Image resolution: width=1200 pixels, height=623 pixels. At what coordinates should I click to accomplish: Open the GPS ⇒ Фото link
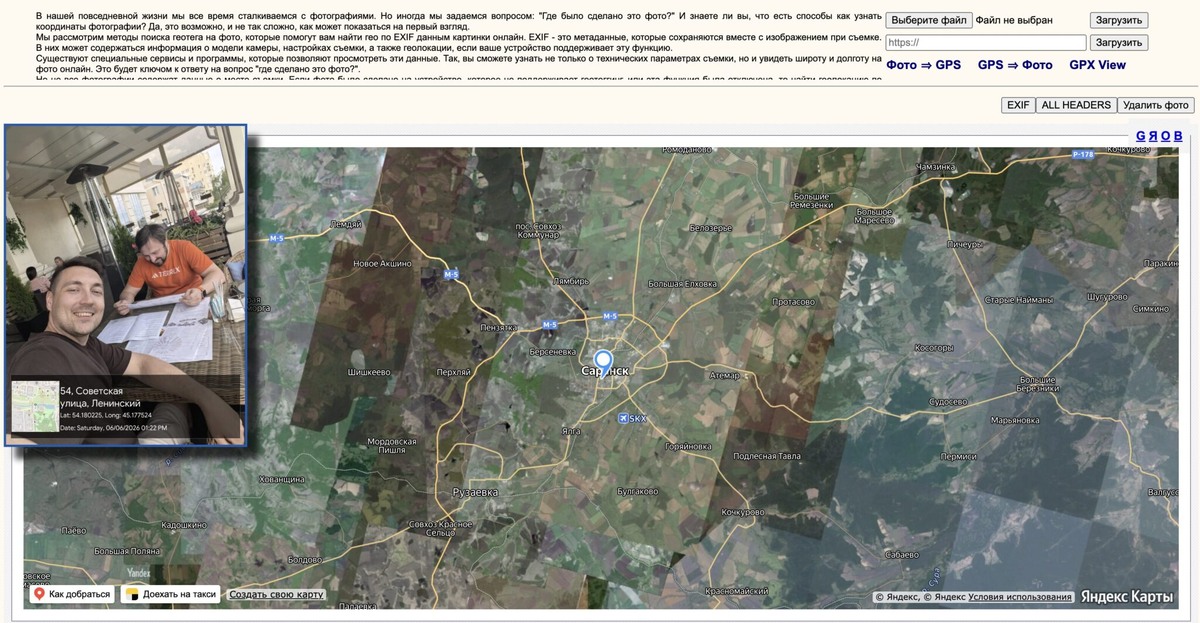click(1015, 65)
